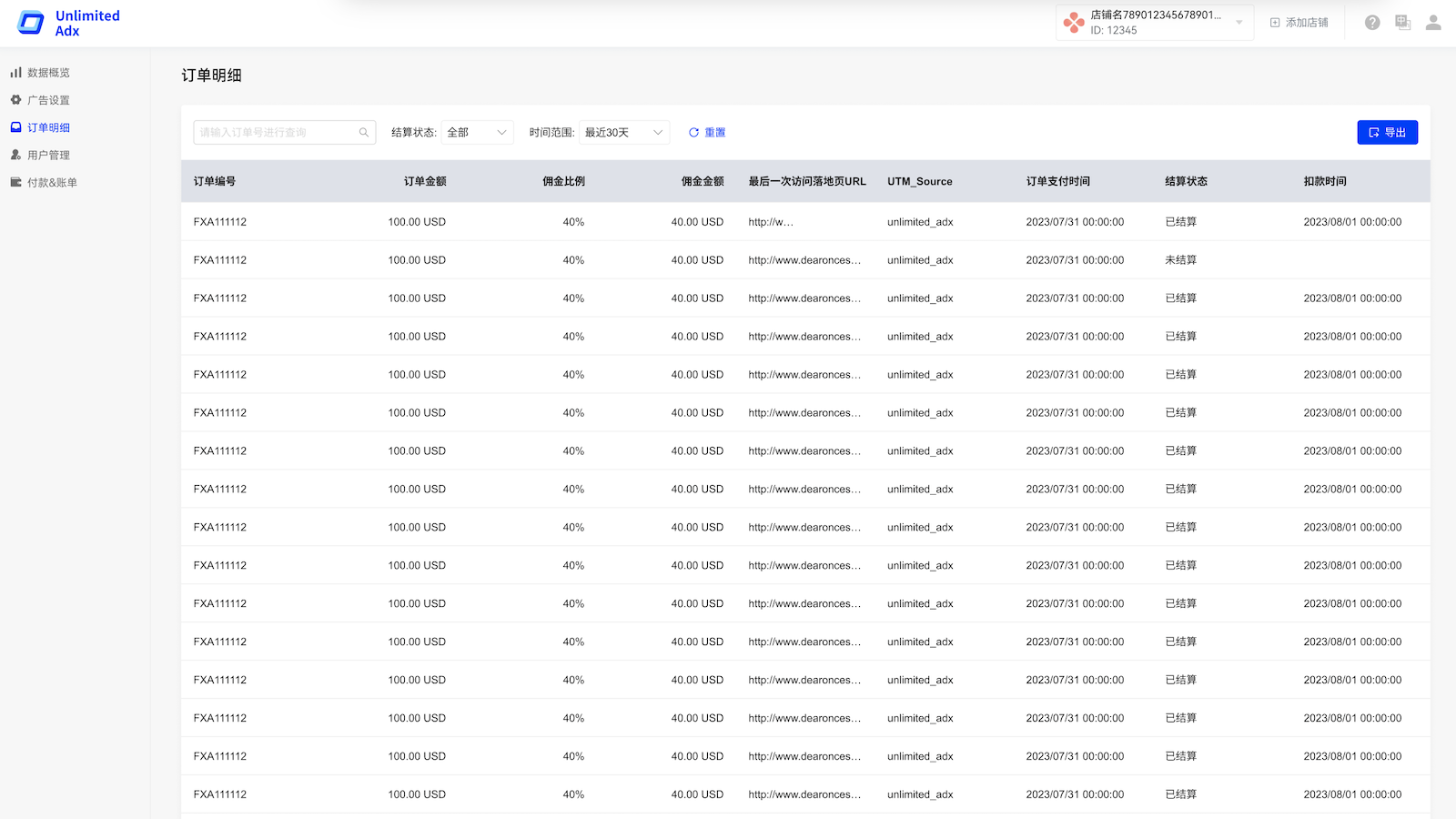Screen dimensions: 1456x819
Task: Click the 最后一次访问落地页URL column header
Action: (x=807, y=181)
